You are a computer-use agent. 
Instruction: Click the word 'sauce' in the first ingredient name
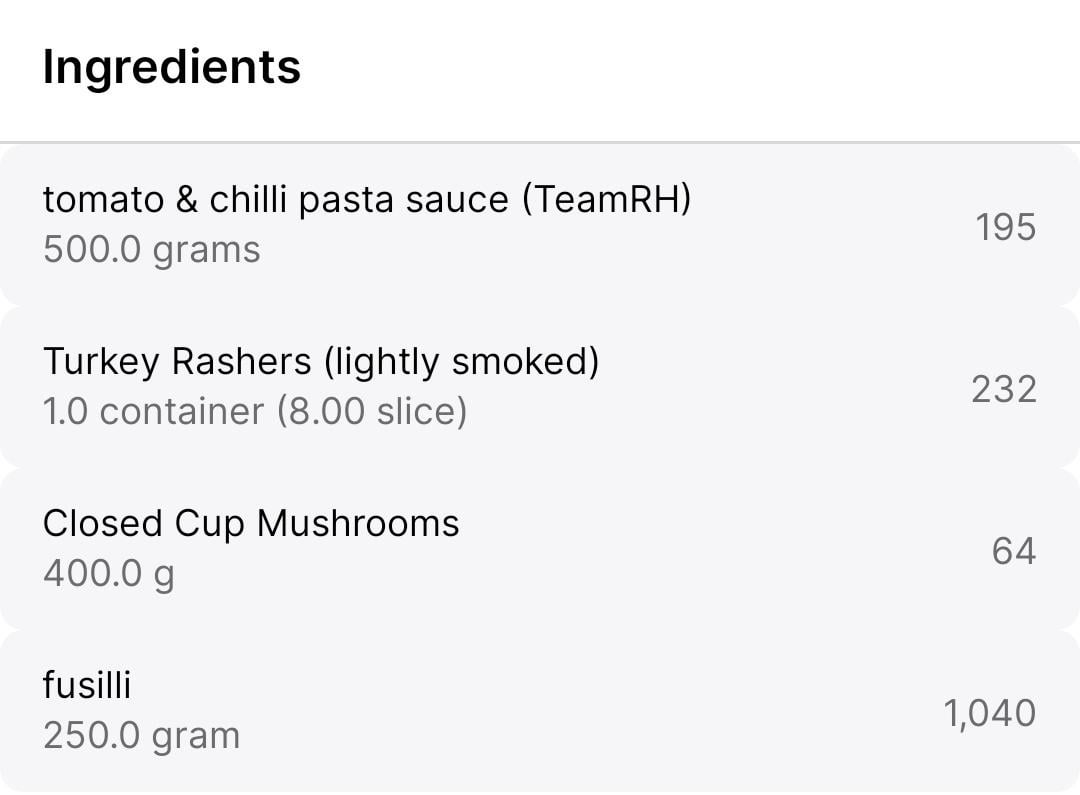[x=457, y=200]
